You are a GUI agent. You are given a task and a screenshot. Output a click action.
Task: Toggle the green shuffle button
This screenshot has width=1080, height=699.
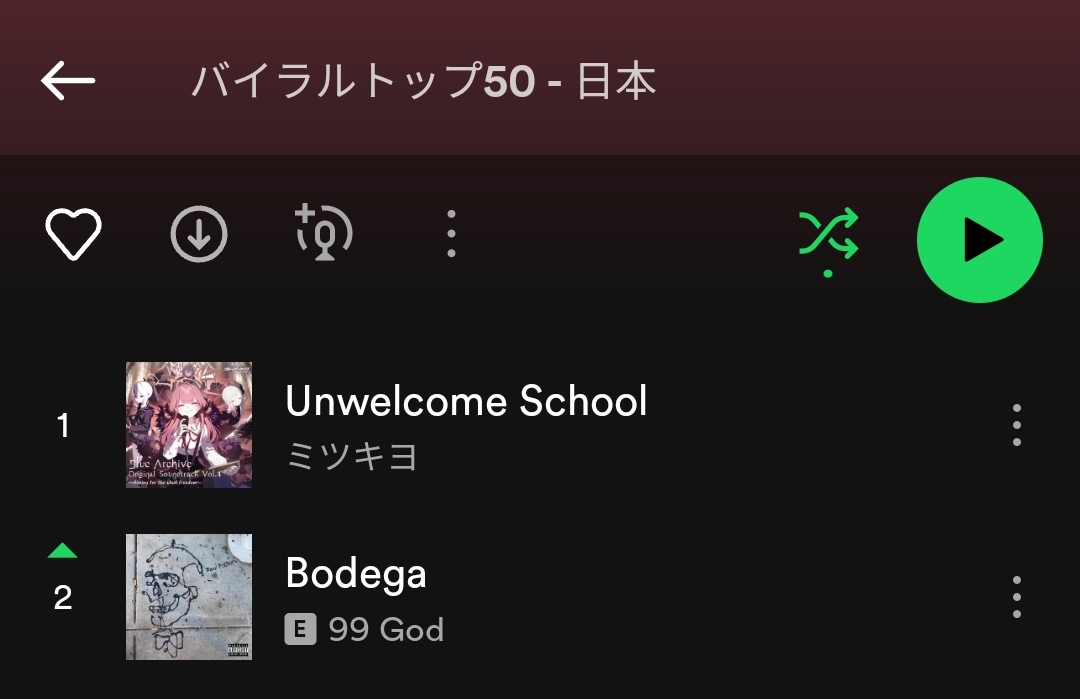point(829,241)
